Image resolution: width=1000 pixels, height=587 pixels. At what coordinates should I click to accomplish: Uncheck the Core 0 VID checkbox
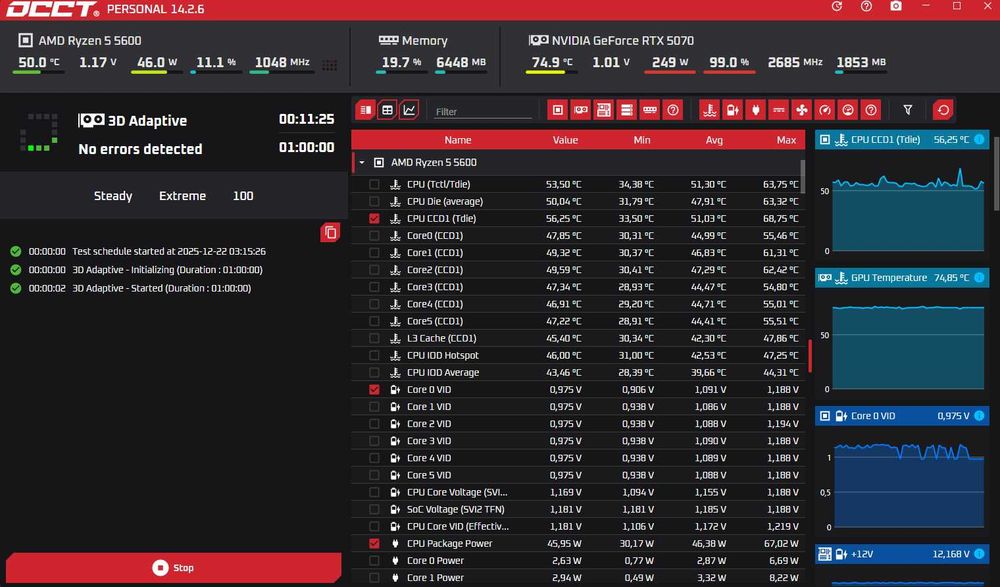[374, 389]
